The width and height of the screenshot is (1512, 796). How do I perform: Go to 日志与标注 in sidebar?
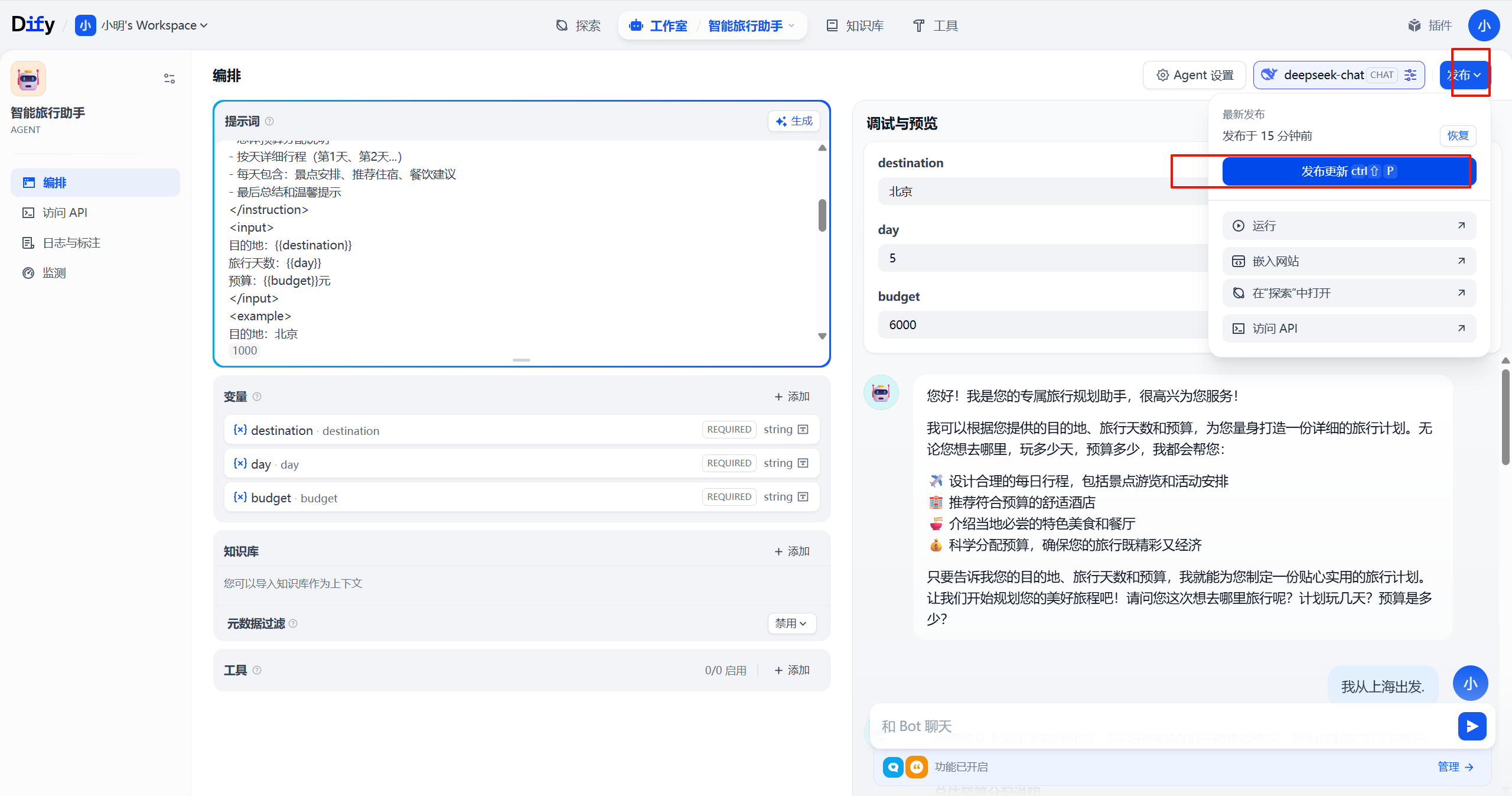tap(71, 243)
